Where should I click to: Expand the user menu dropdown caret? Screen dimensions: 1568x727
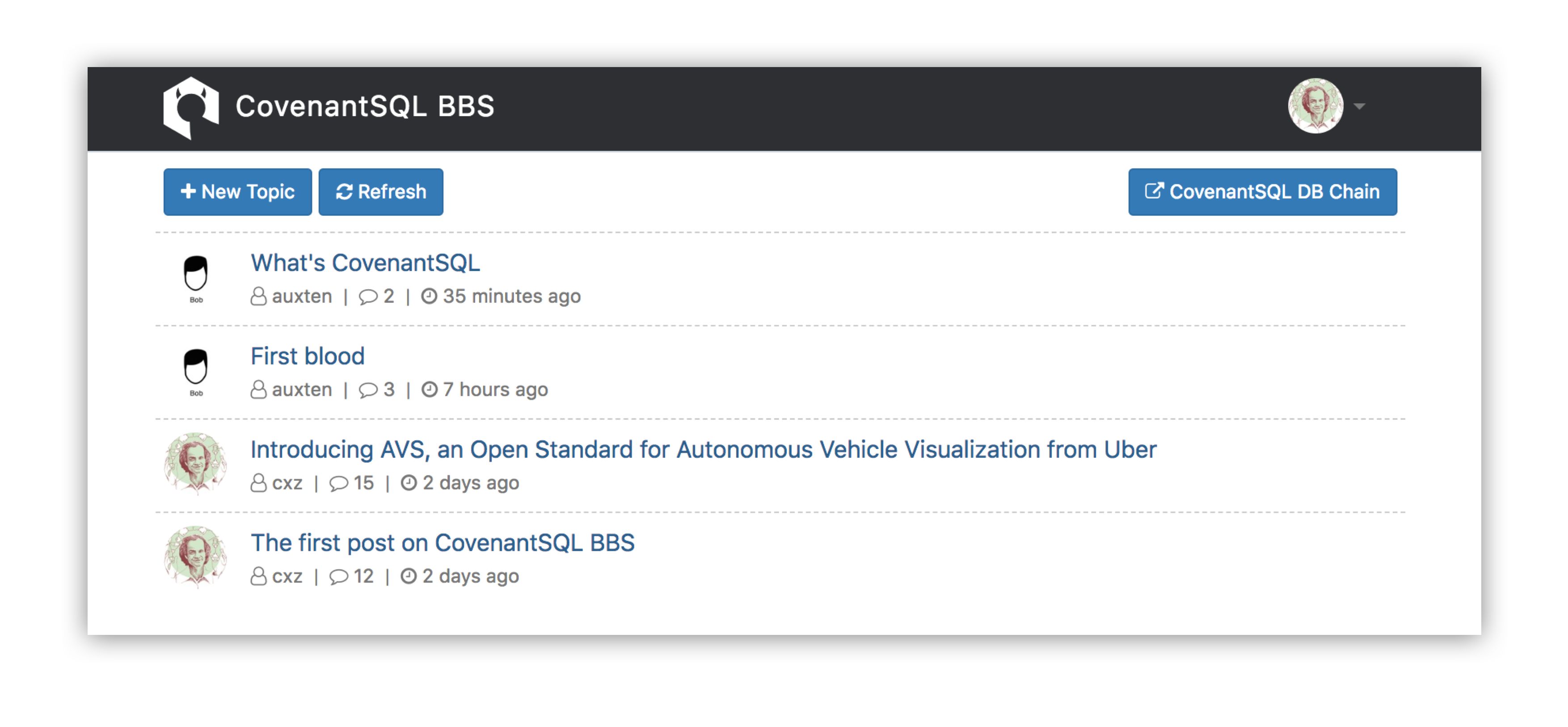click(1359, 106)
